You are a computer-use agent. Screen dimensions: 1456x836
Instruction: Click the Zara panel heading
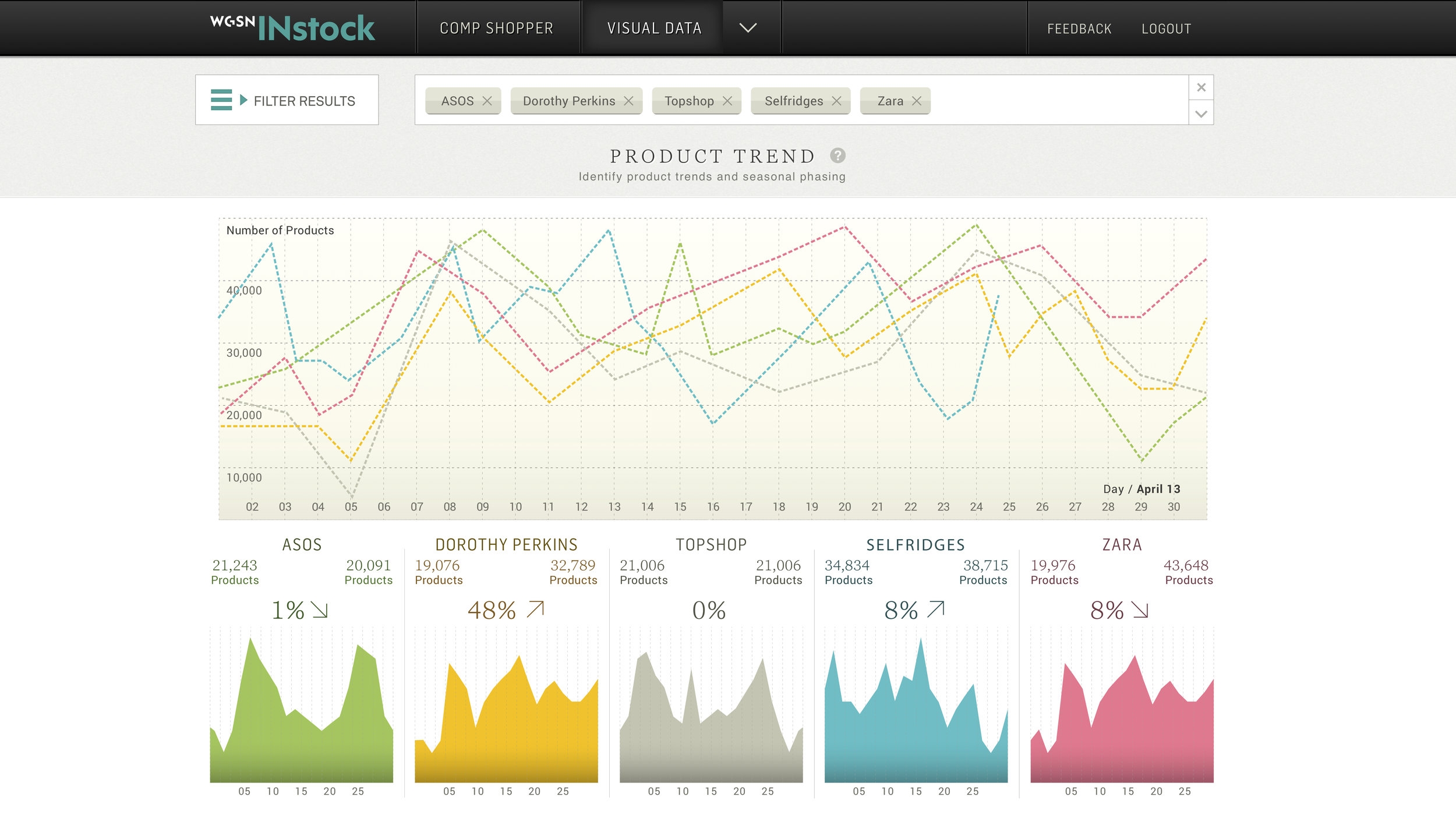point(1122,545)
